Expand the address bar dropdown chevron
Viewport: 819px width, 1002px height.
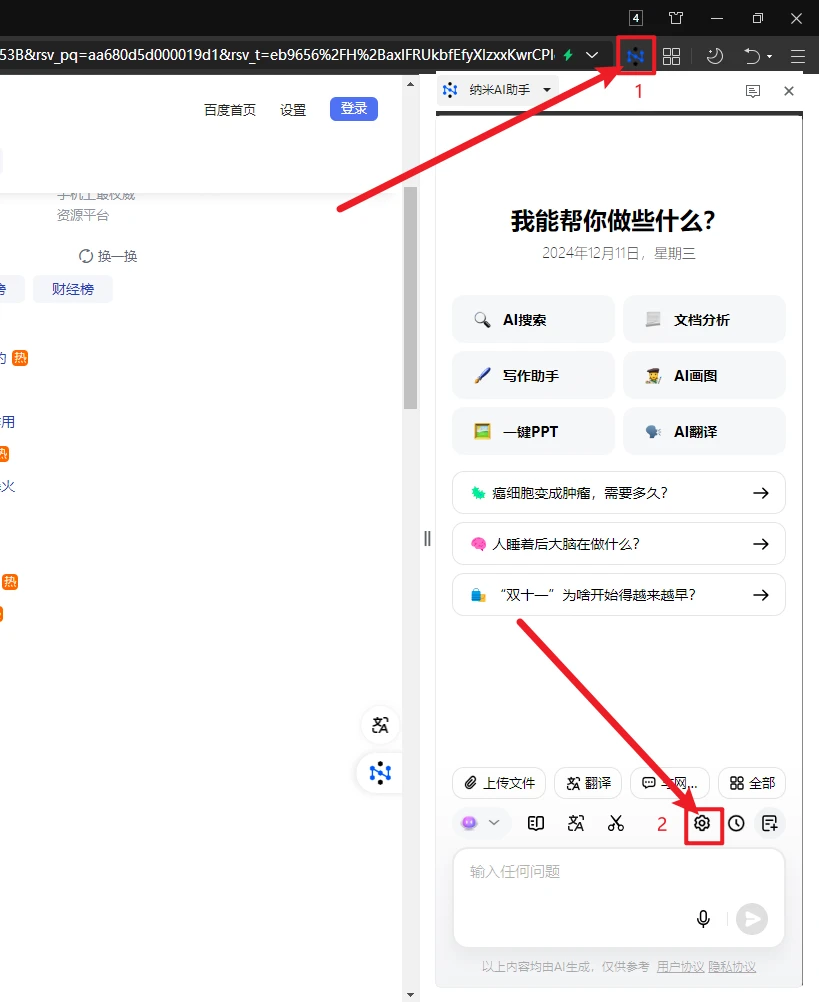pyautogui.click(x=592, y=55)
